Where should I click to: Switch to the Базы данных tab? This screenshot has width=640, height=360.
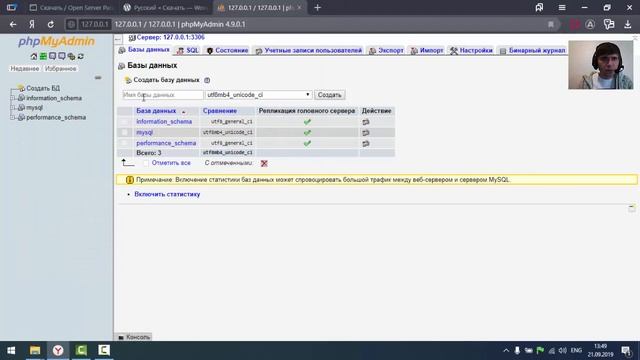144,49
